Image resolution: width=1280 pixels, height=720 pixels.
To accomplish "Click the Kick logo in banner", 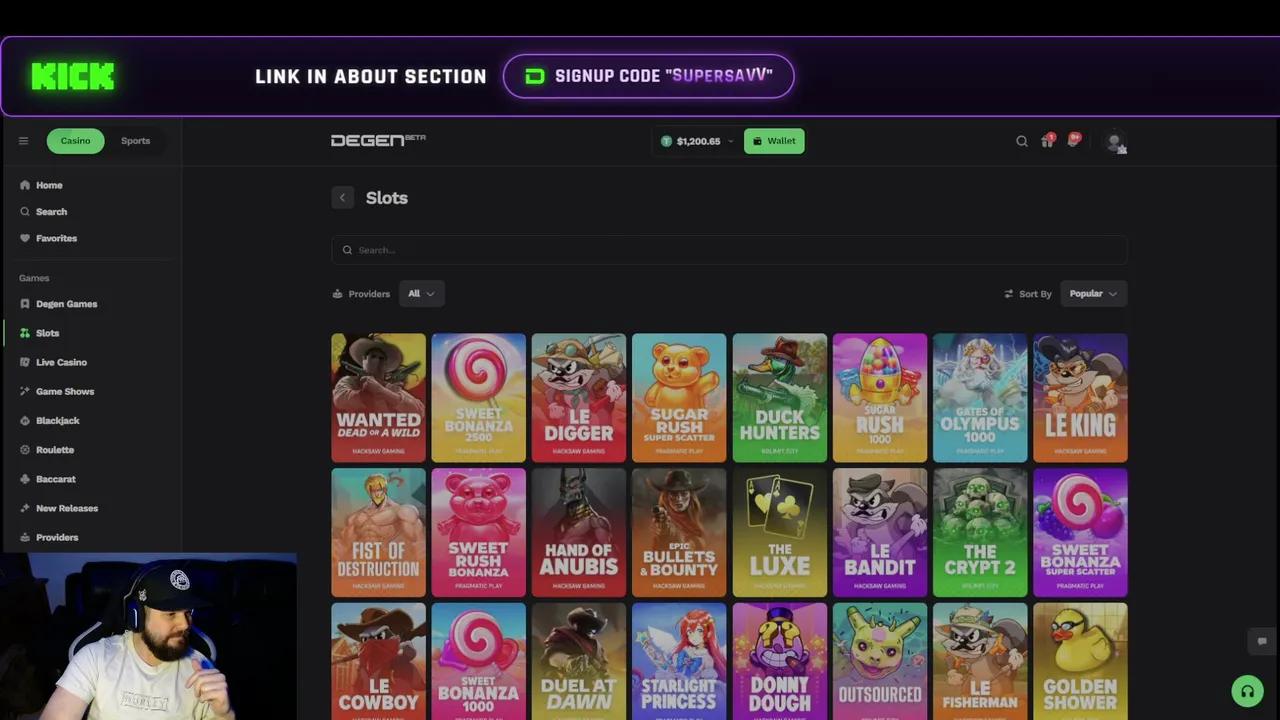I will (73, 76).
